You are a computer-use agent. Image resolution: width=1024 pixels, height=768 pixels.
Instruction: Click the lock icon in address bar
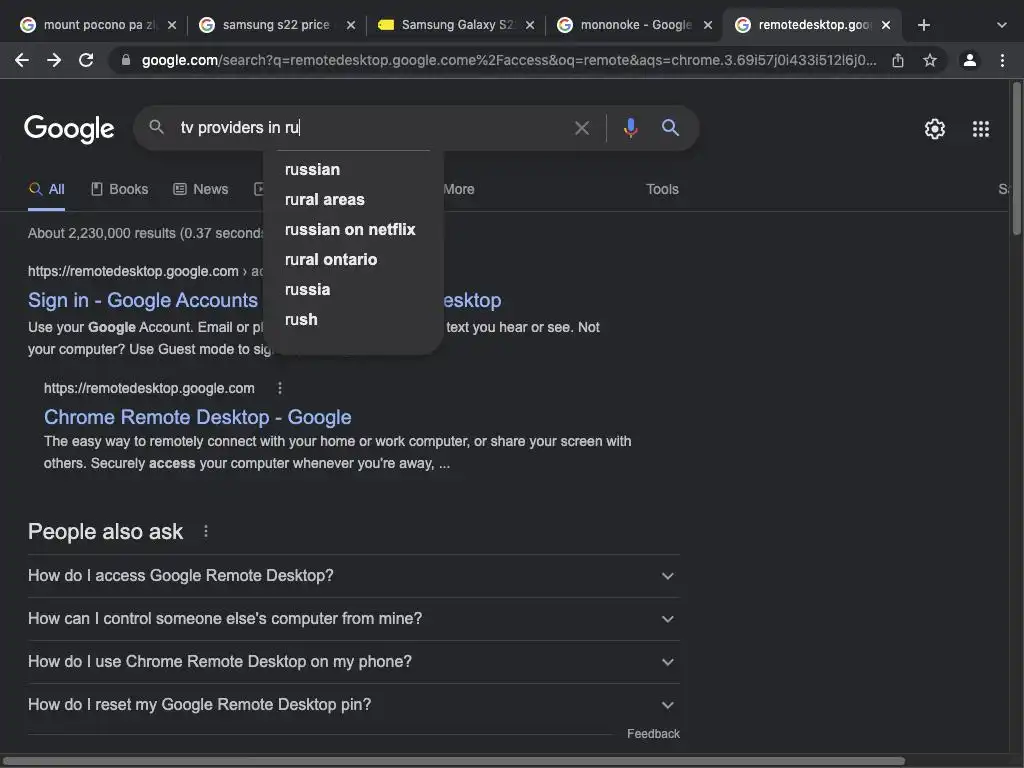(126, 60)
